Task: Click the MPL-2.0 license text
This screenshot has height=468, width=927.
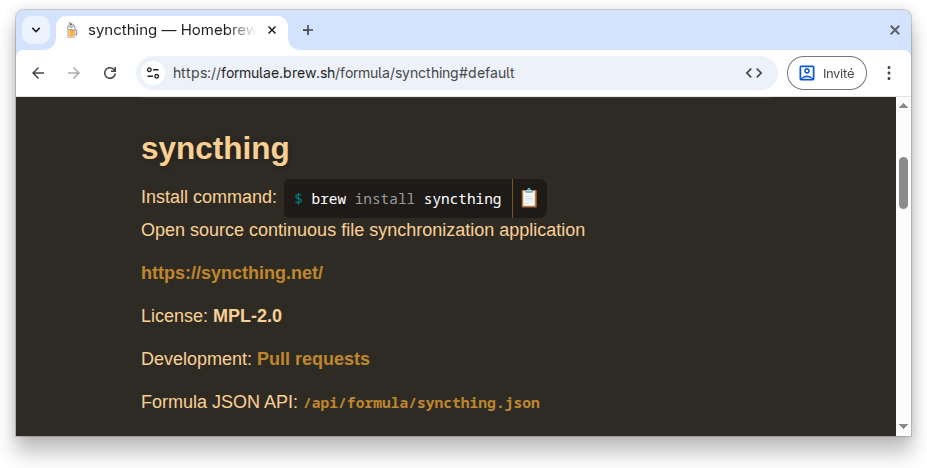Action: pyautogui.click(x=247, y=316)
